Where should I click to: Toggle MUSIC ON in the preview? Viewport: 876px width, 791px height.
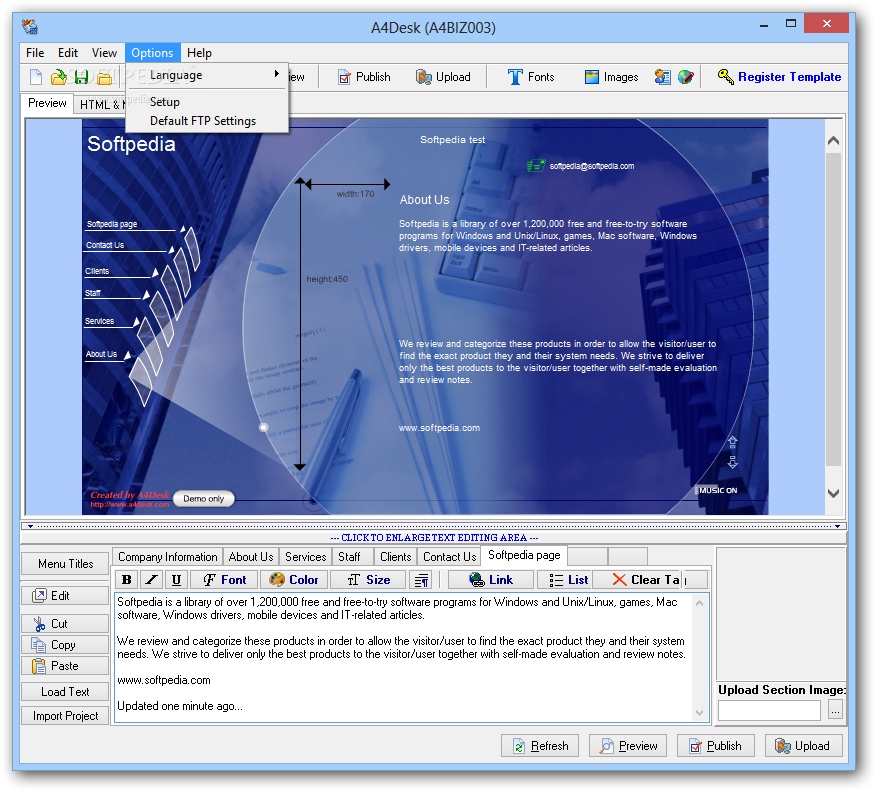point(718,490)
